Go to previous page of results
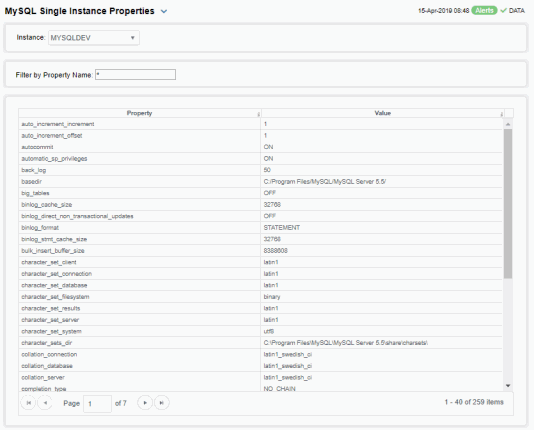534x430 pixels. click(x=45, y=403)
